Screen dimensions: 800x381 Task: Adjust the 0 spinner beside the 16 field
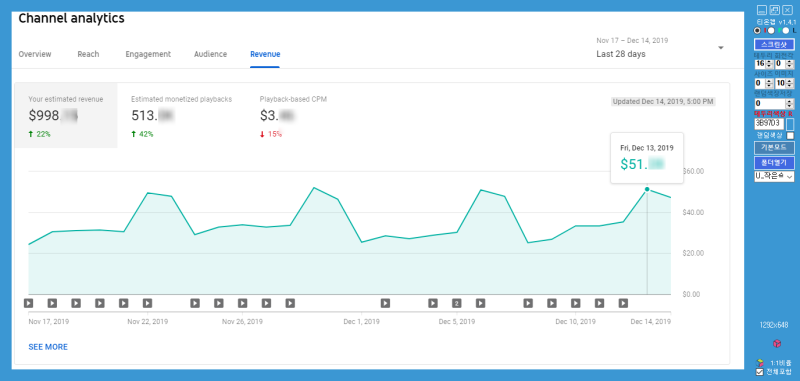coord(784,64)
